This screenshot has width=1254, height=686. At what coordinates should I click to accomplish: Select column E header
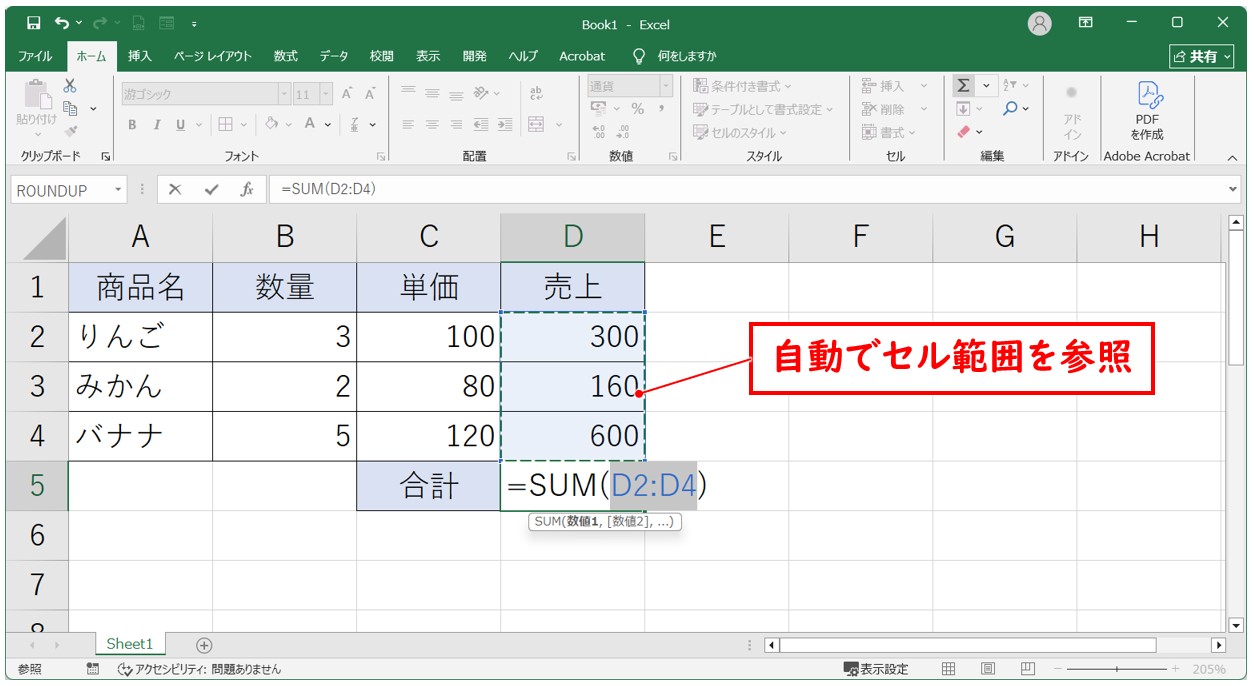pyautogui.click(x=716, y=236)
